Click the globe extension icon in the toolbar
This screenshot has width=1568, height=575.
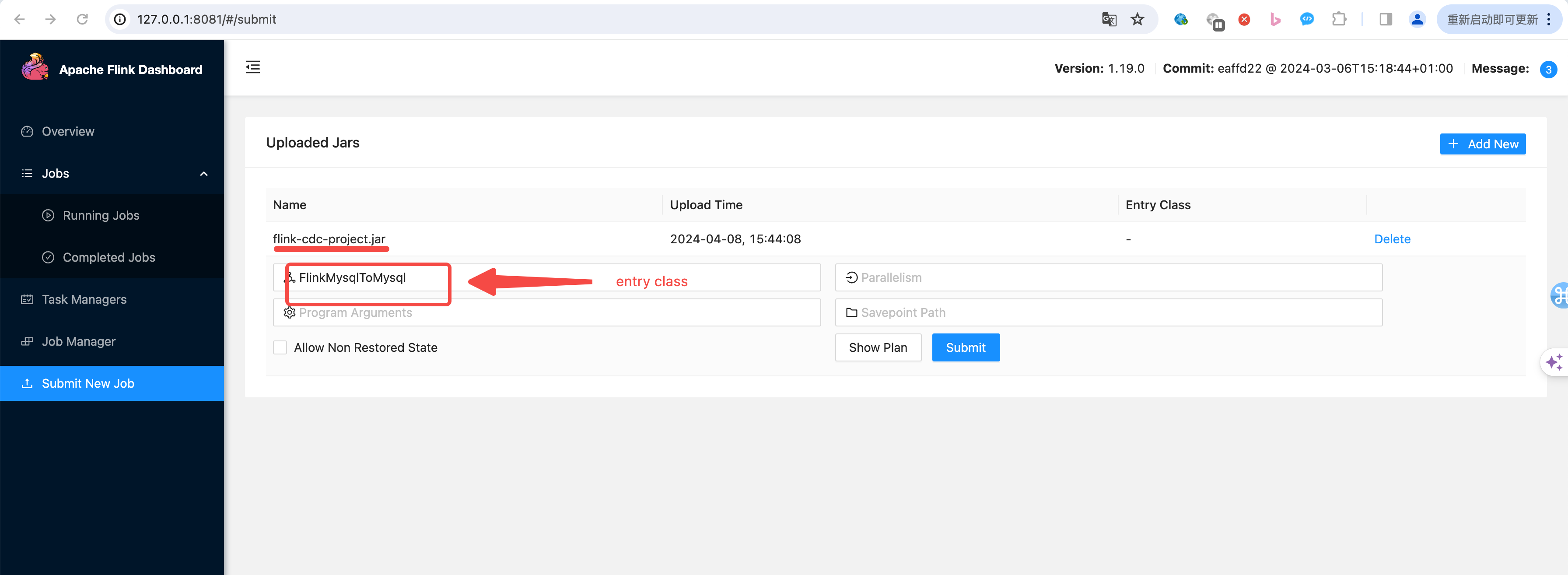point(1181,20)
